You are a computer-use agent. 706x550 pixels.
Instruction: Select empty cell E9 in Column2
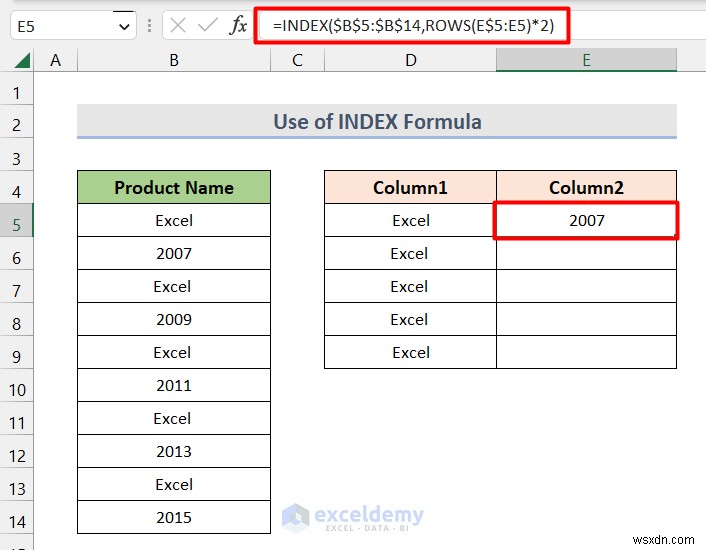click(586, 352)
